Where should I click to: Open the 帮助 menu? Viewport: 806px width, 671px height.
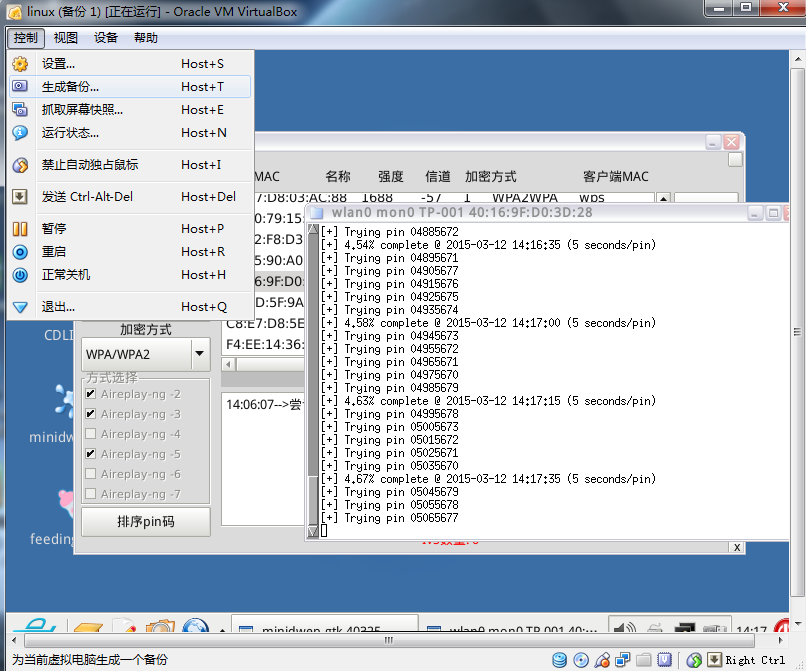click(146, 38)
